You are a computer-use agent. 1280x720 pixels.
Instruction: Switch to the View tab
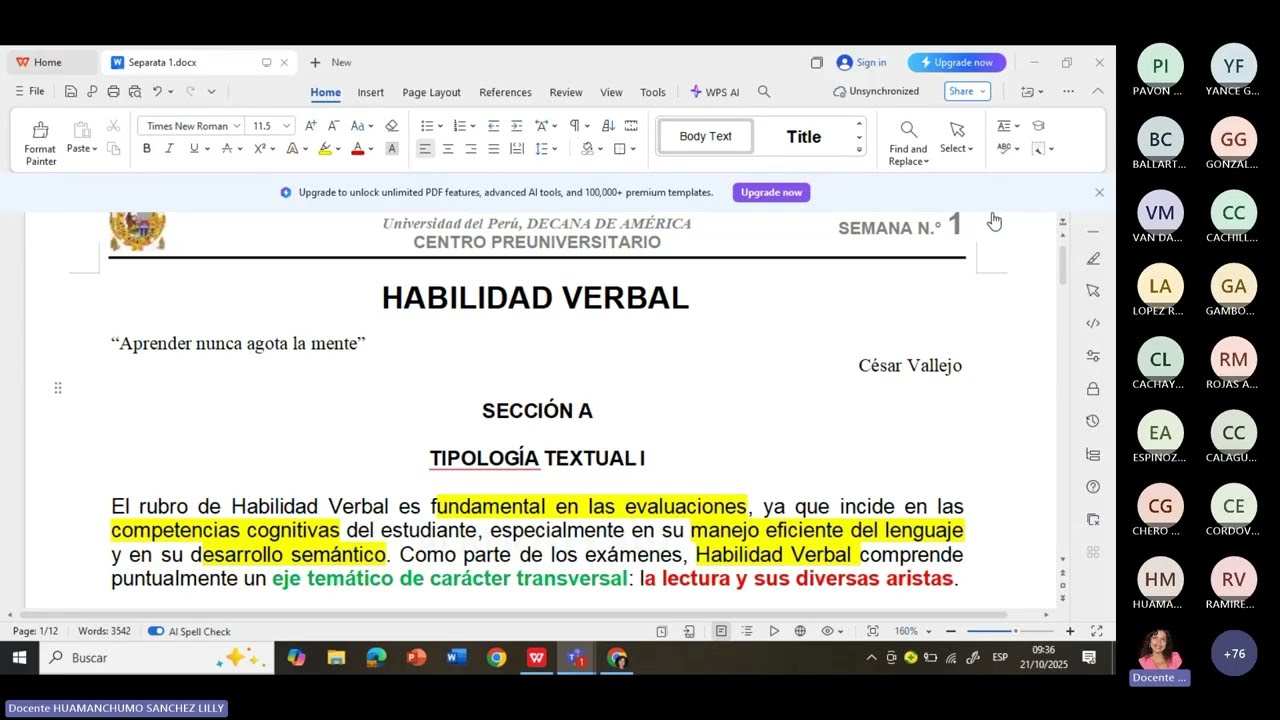611,92
